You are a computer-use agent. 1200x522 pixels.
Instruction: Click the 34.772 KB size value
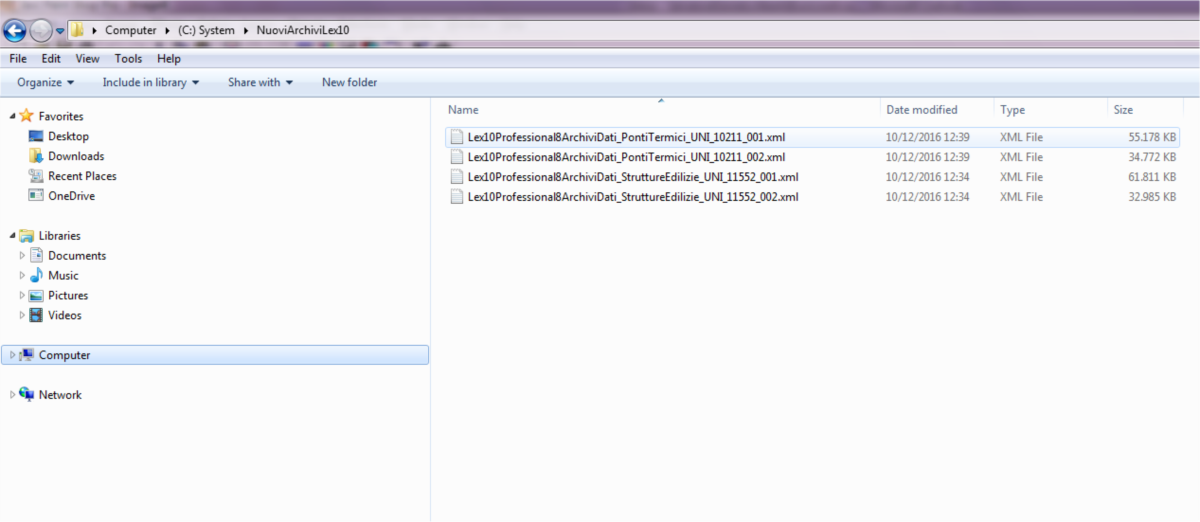1152,157
